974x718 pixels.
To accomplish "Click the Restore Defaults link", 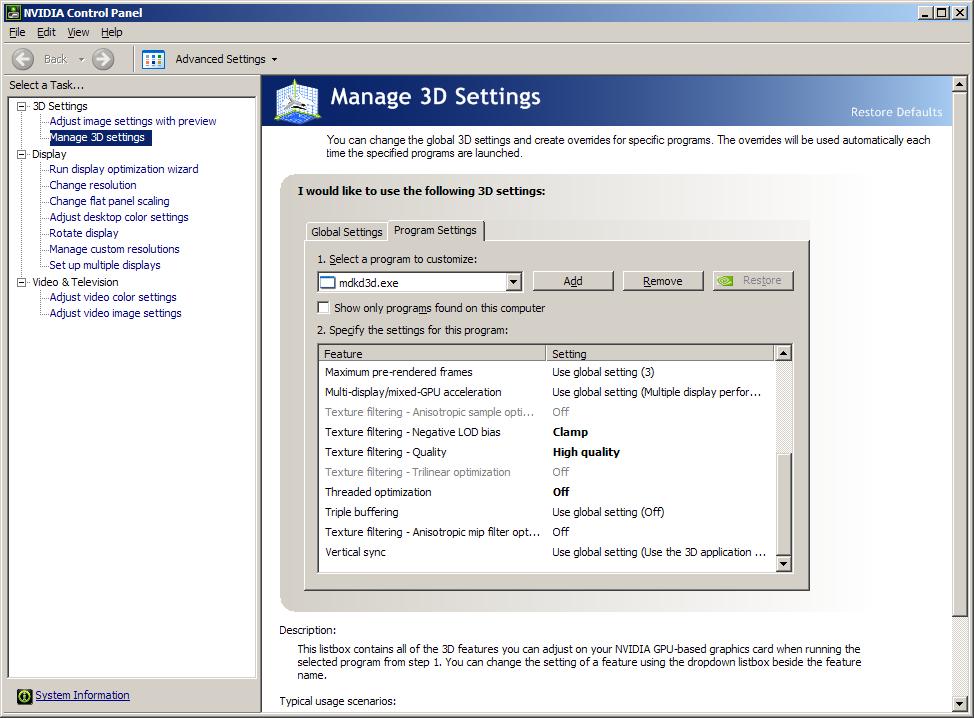I will pyautogui.click(x=896, y=112).
